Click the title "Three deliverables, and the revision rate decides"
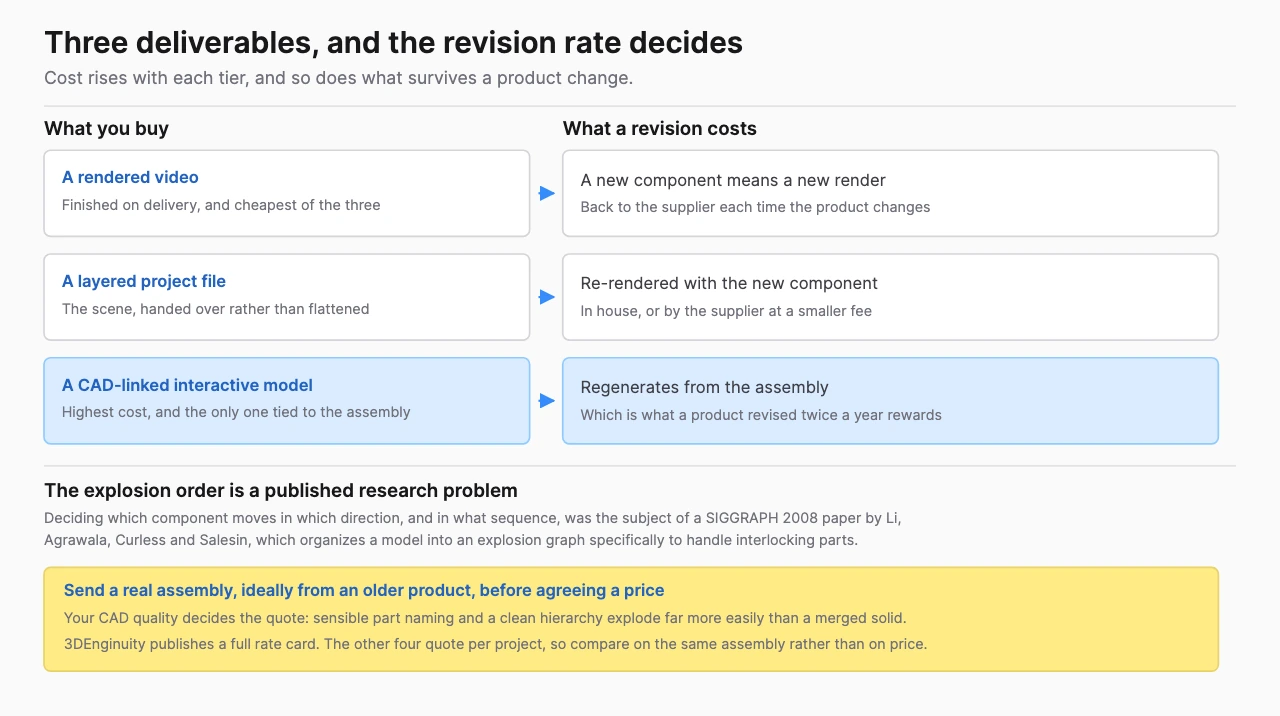This screenshot has height=716, width=1280. [393, 43]
